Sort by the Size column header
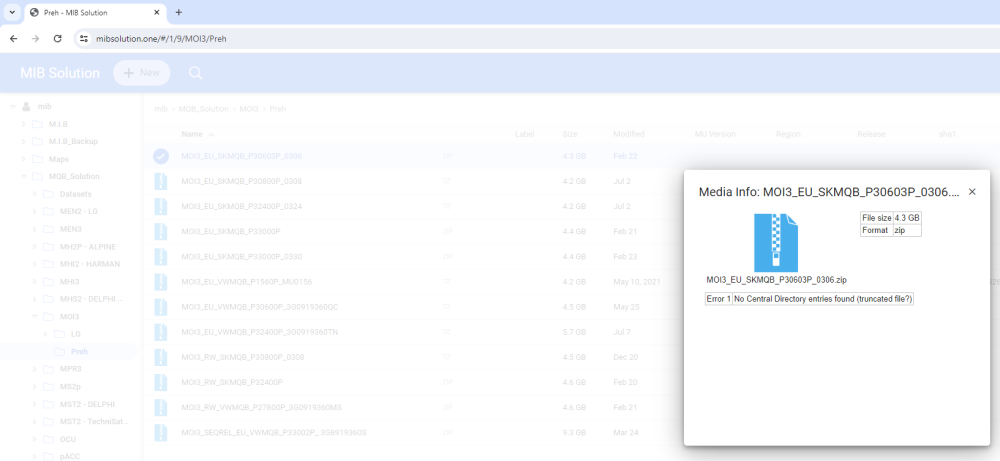Viewport: 1000px width, 461px height. [x=570, y=135]
